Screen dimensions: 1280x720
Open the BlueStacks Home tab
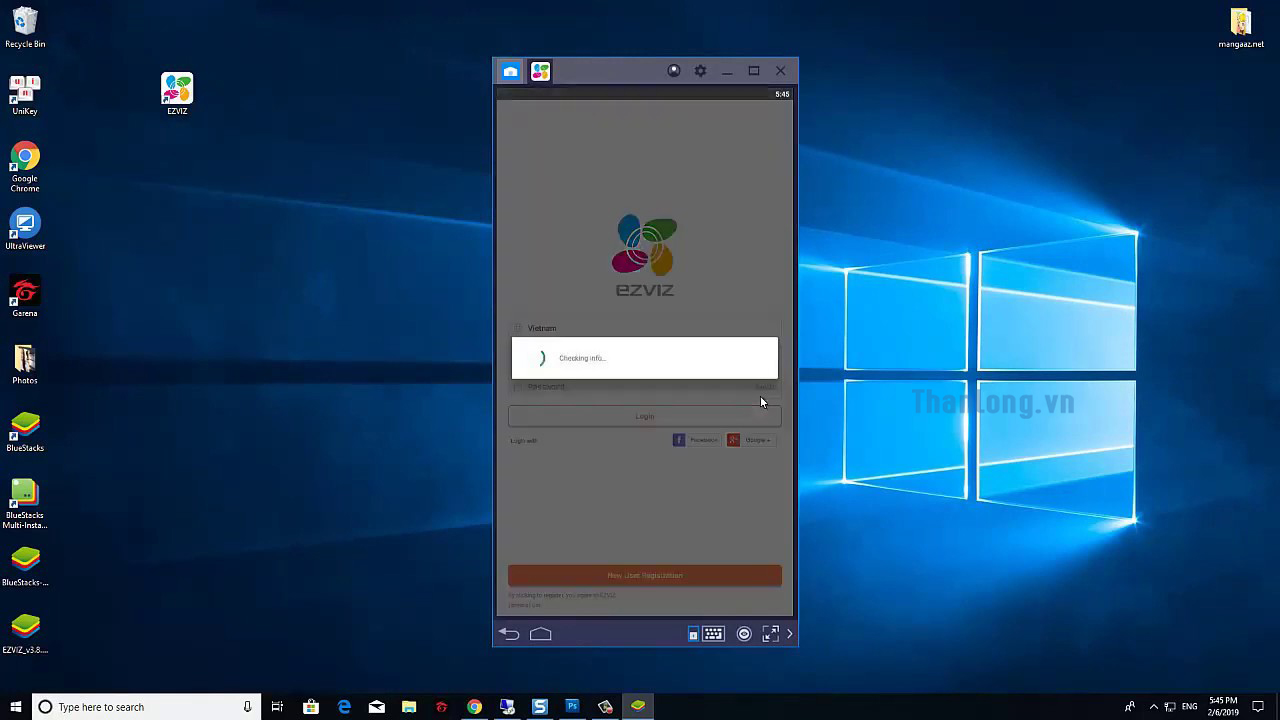pos(511,71)
